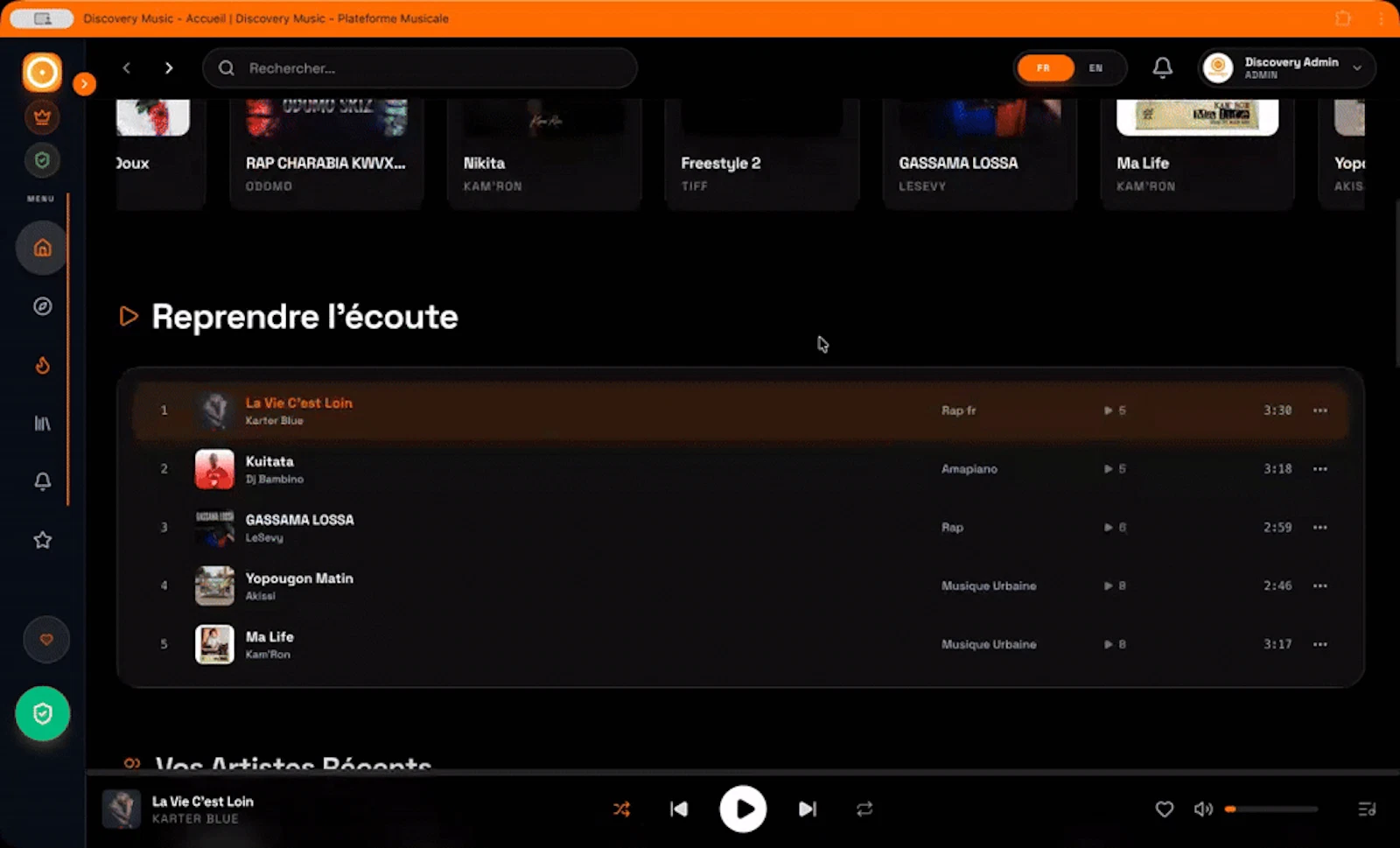Open artist Dj Bambino link
Screen dimensions: 1400x848
point(274,480)
